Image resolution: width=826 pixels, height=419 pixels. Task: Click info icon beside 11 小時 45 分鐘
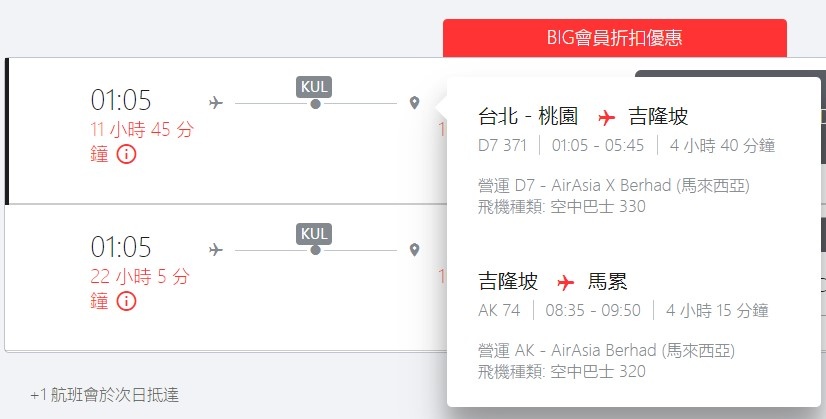[127, 155]
